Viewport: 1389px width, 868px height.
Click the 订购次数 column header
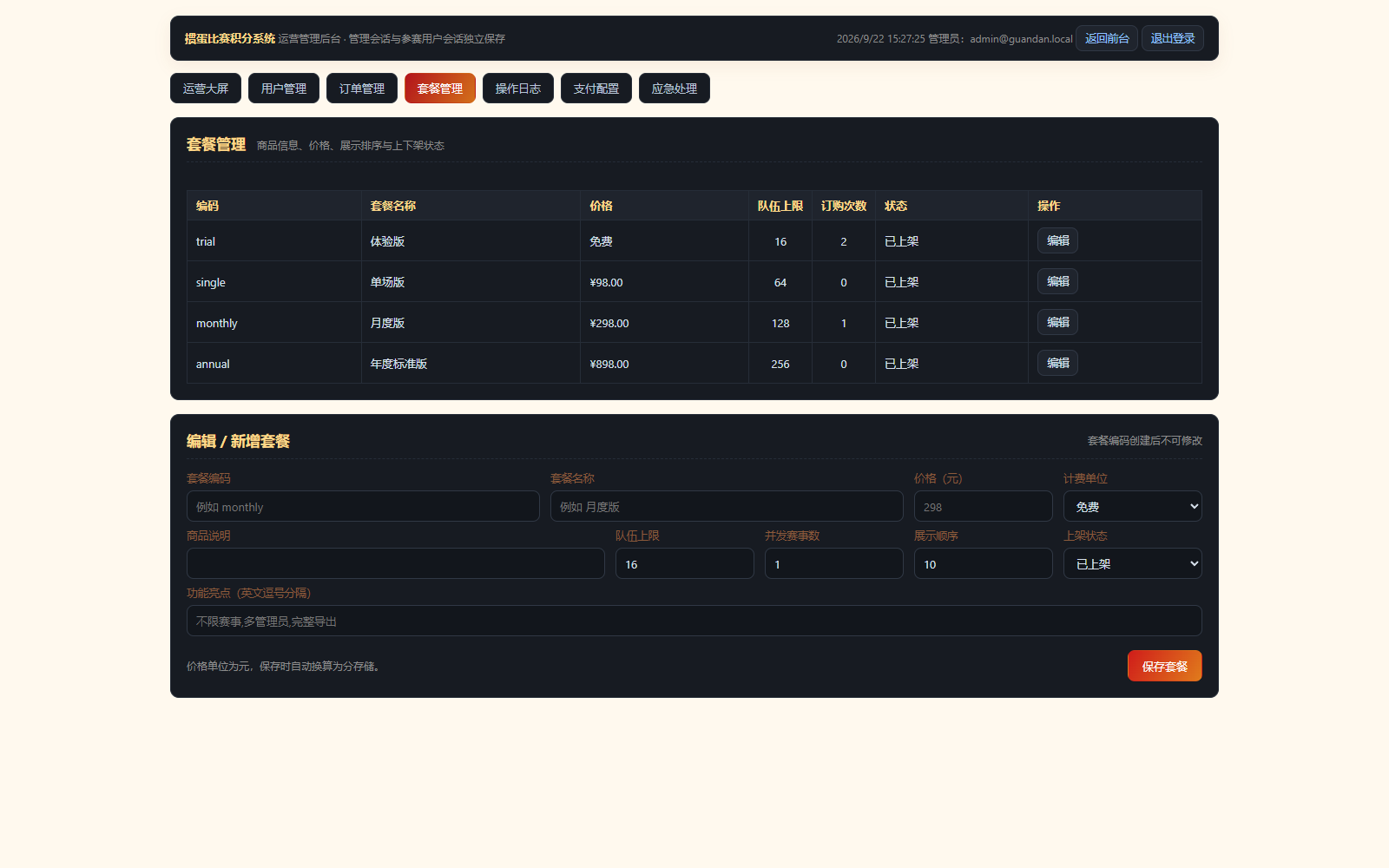click(x=844, y=206)
